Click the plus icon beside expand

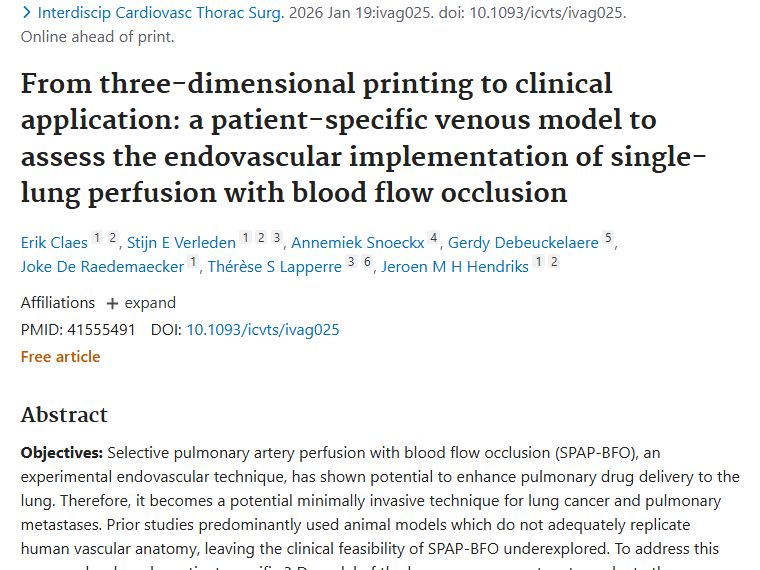112,304
